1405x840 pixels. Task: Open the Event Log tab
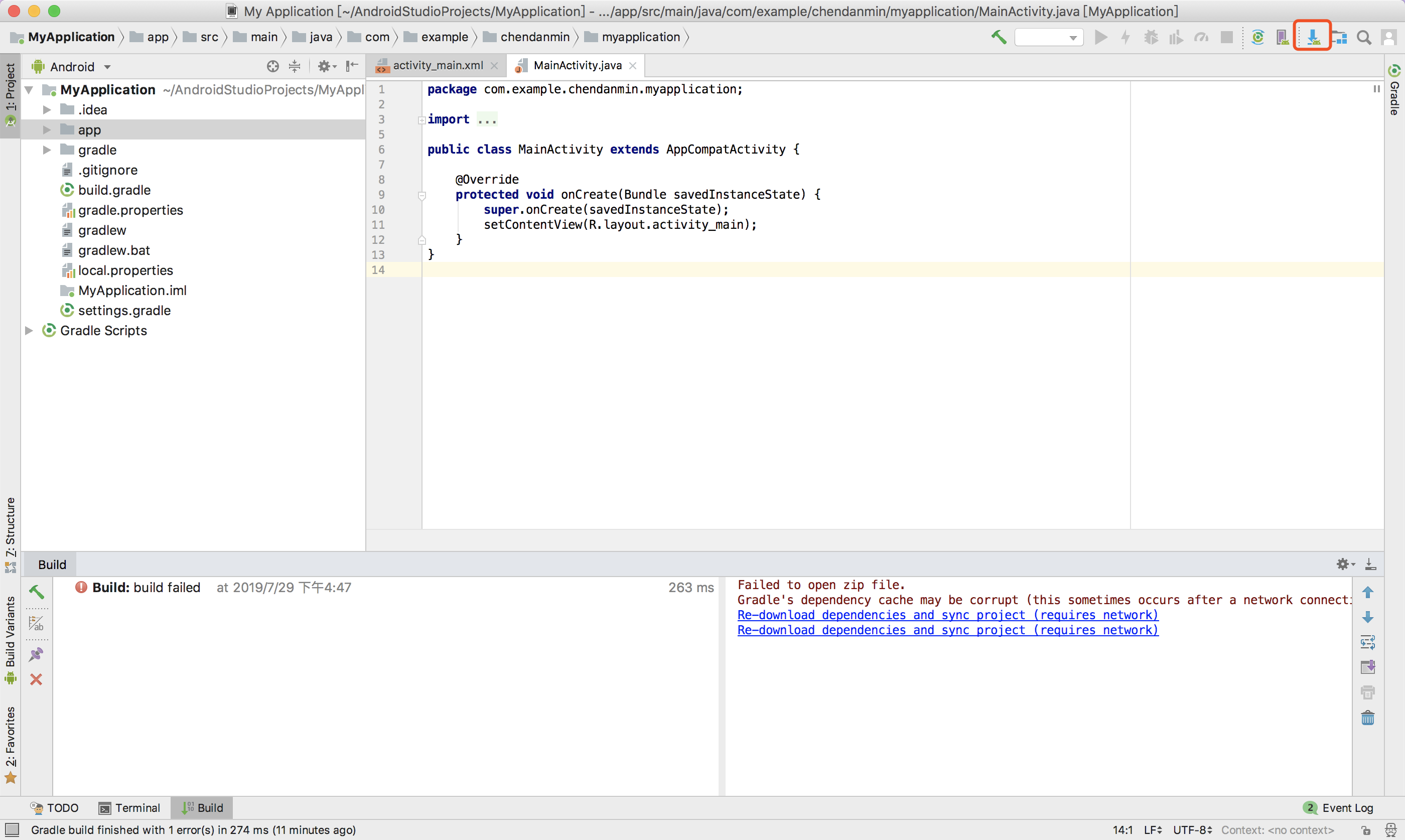point(1338,808)
